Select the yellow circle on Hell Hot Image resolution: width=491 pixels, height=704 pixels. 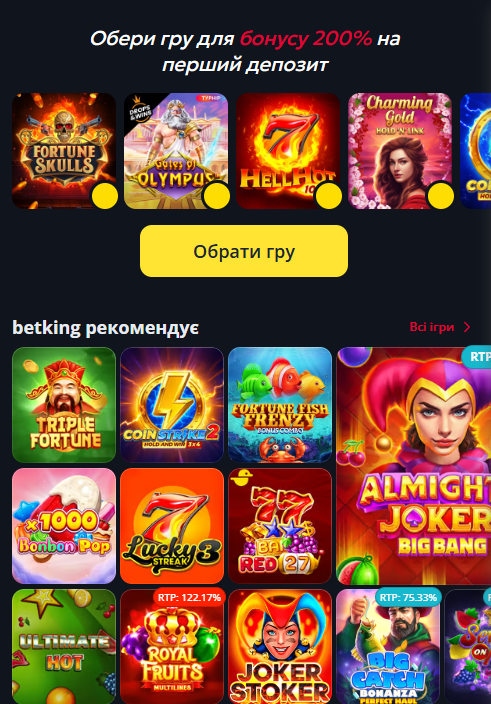[329, 196]
